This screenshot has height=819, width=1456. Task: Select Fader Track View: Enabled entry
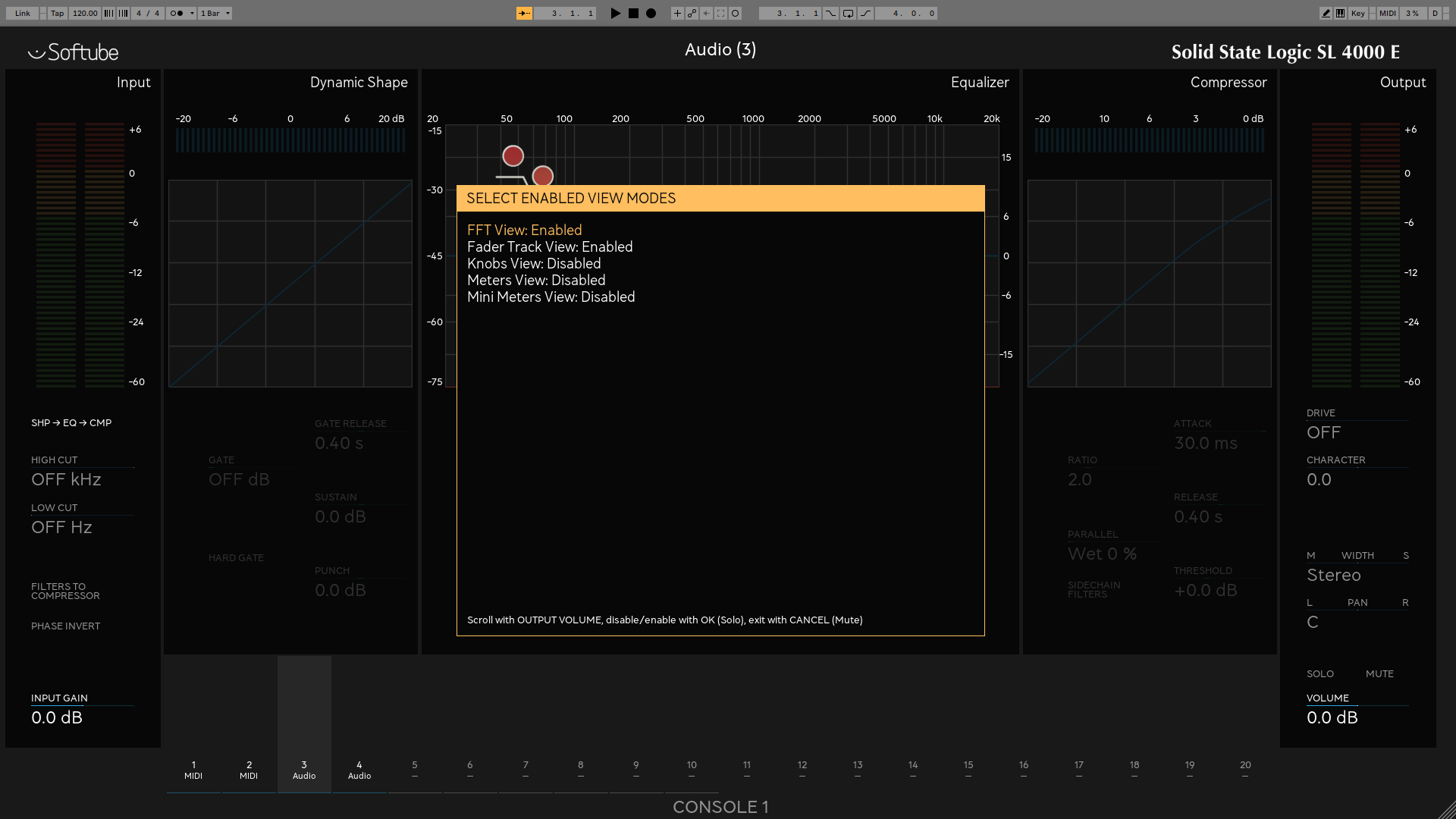(550, 246)
